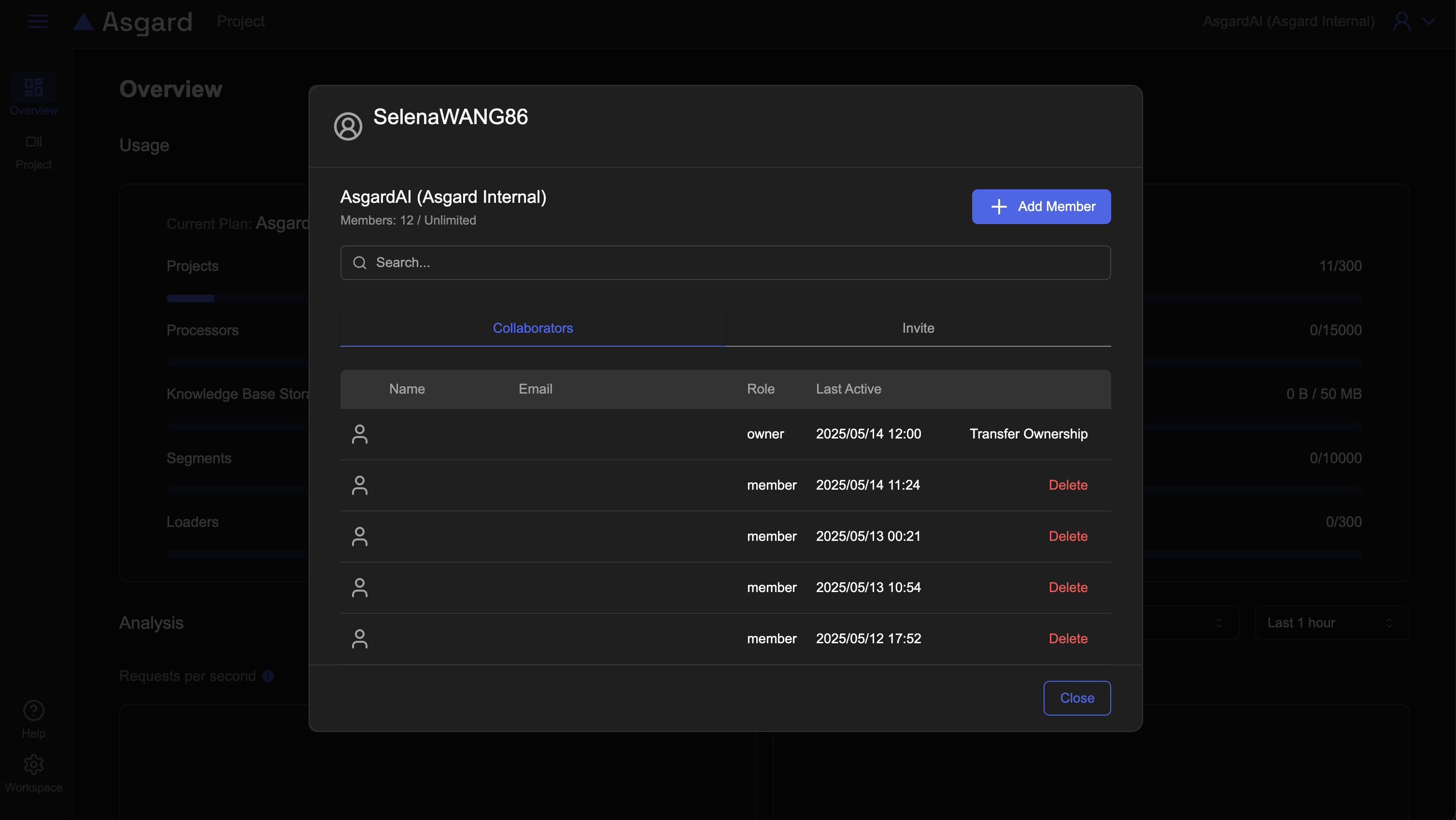This screenshot has height=820, width=1456.
Task: Open the Project sidebar icon
Action: 33,142
